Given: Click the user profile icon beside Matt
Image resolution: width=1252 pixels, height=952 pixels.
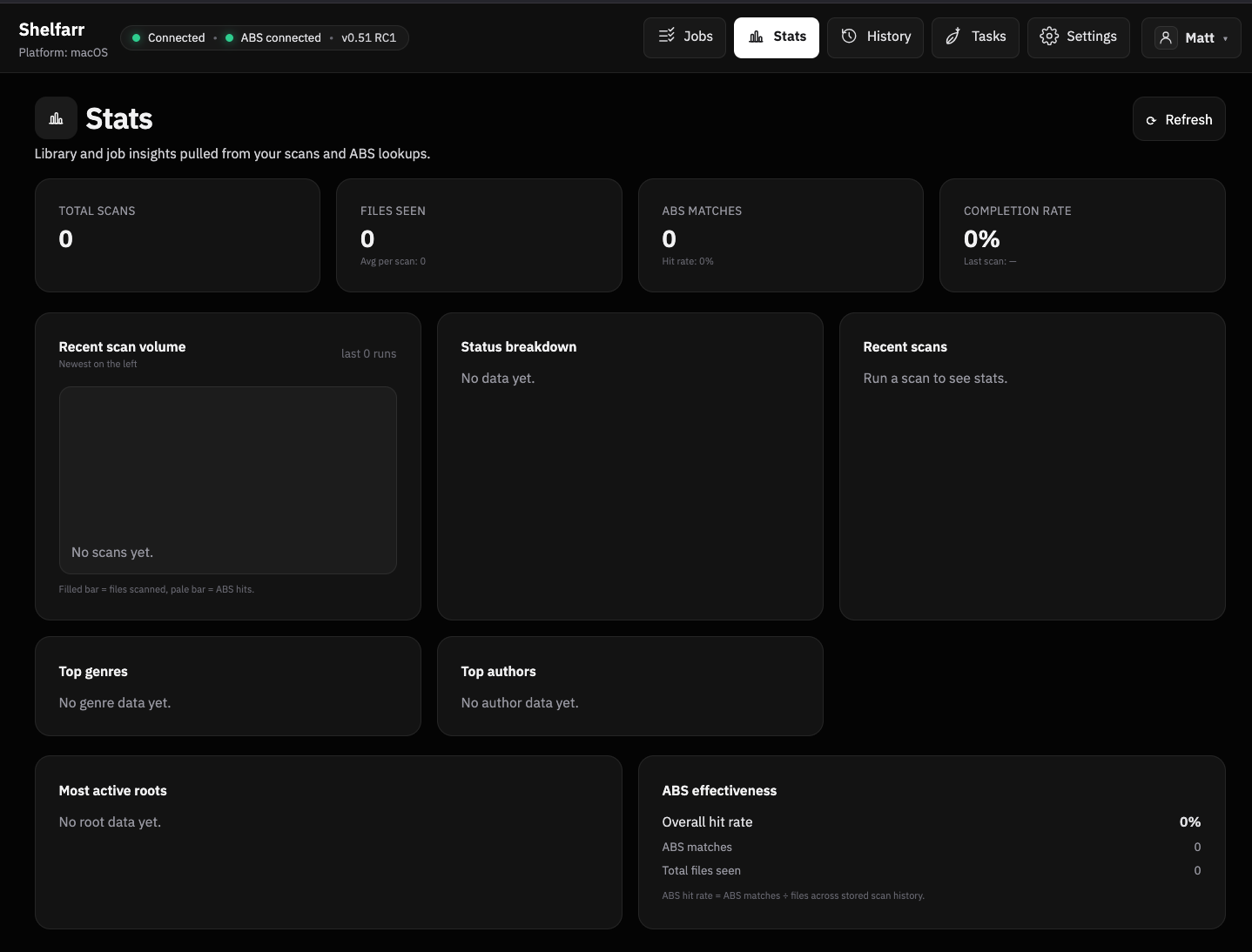Looking at the screenshot, I should (x=1166, y=37).
